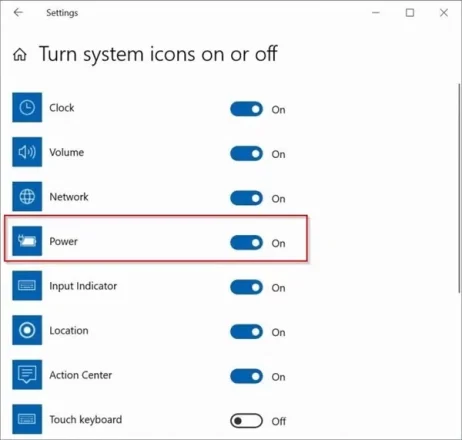Toggle the Power icon switch

pos(246,243)
